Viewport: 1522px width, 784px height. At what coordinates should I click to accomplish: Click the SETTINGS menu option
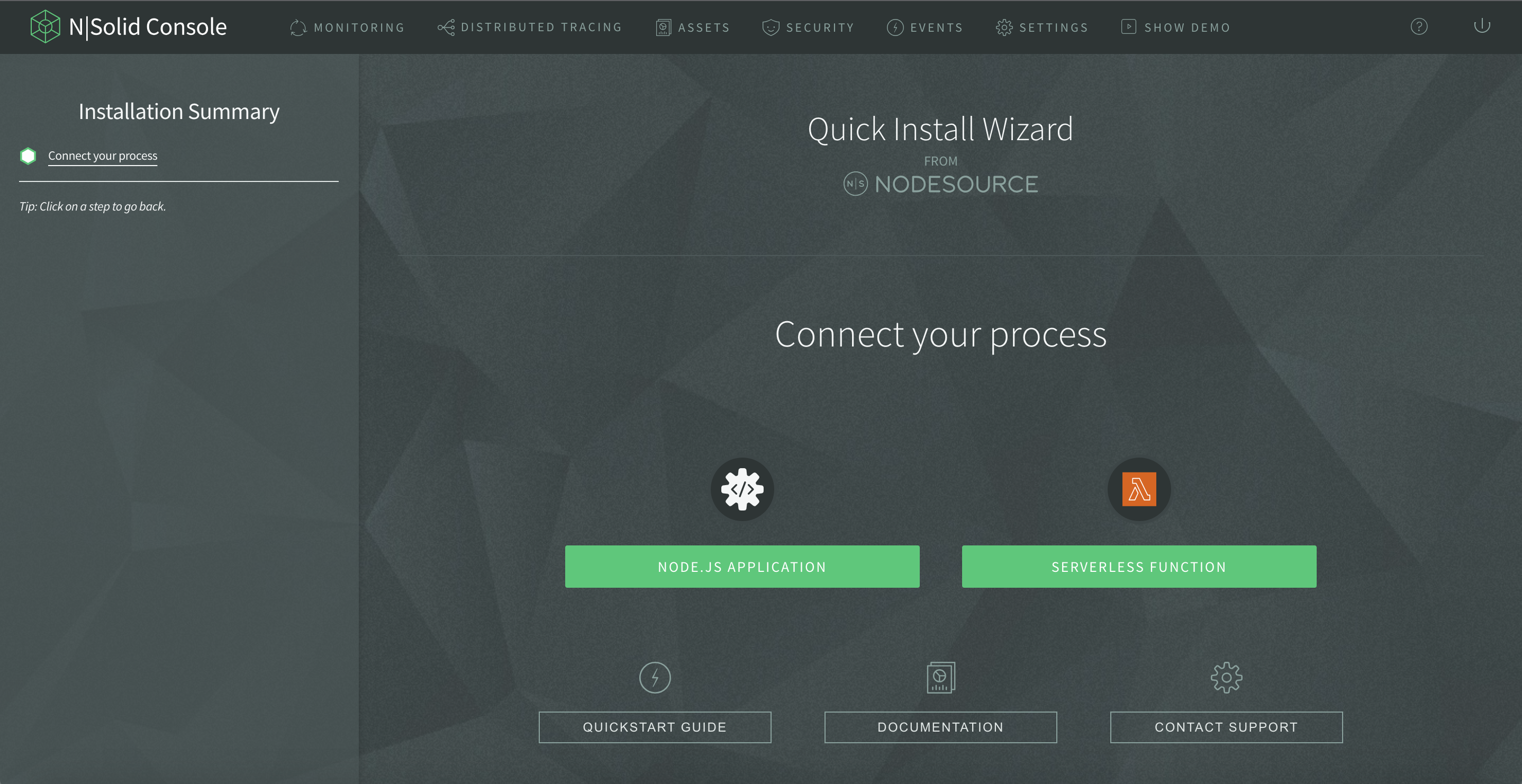1043,27
